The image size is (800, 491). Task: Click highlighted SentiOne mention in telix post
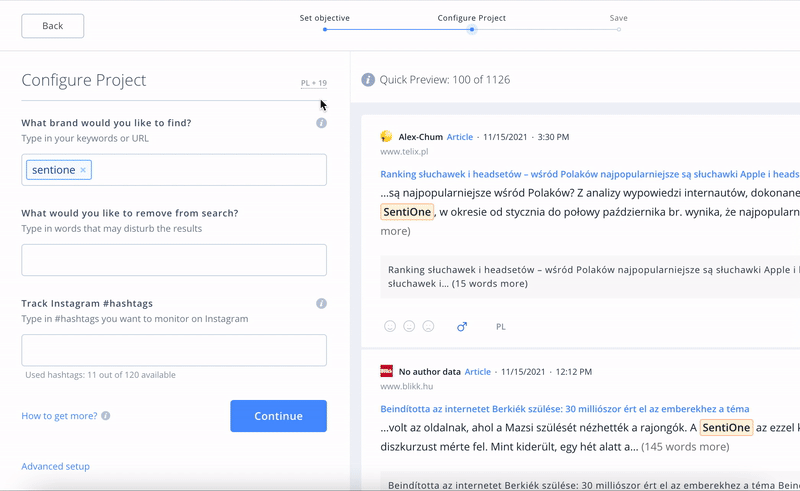click(x=407, y=212)
